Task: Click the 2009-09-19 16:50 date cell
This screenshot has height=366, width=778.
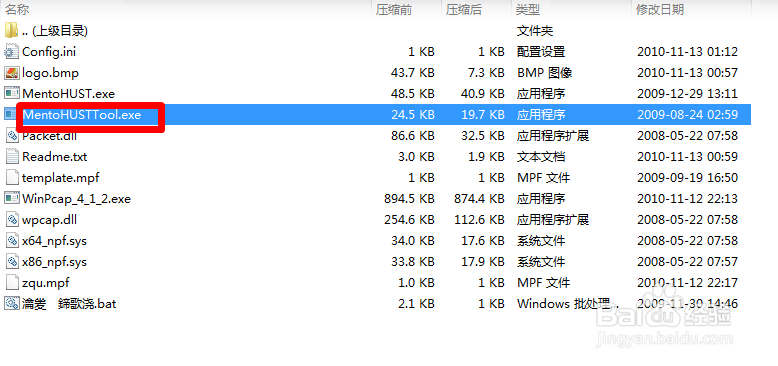Action: [x=687, y=178]
